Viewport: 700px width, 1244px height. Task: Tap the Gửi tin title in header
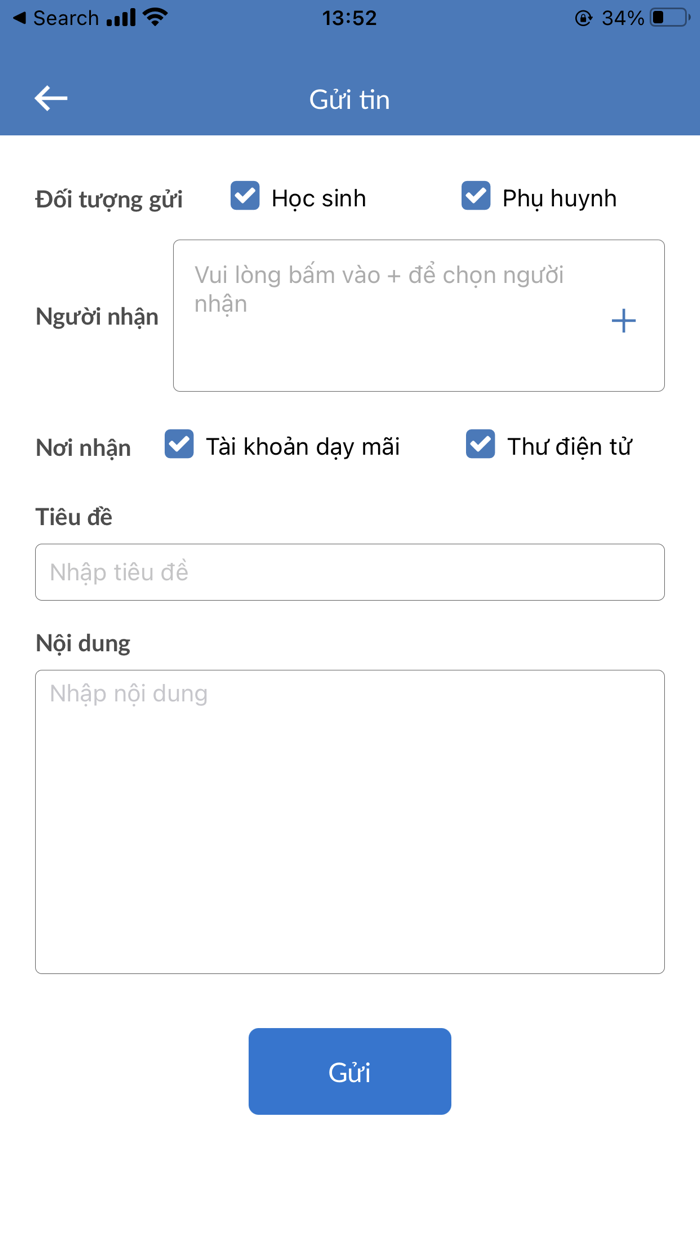point(349,99)
